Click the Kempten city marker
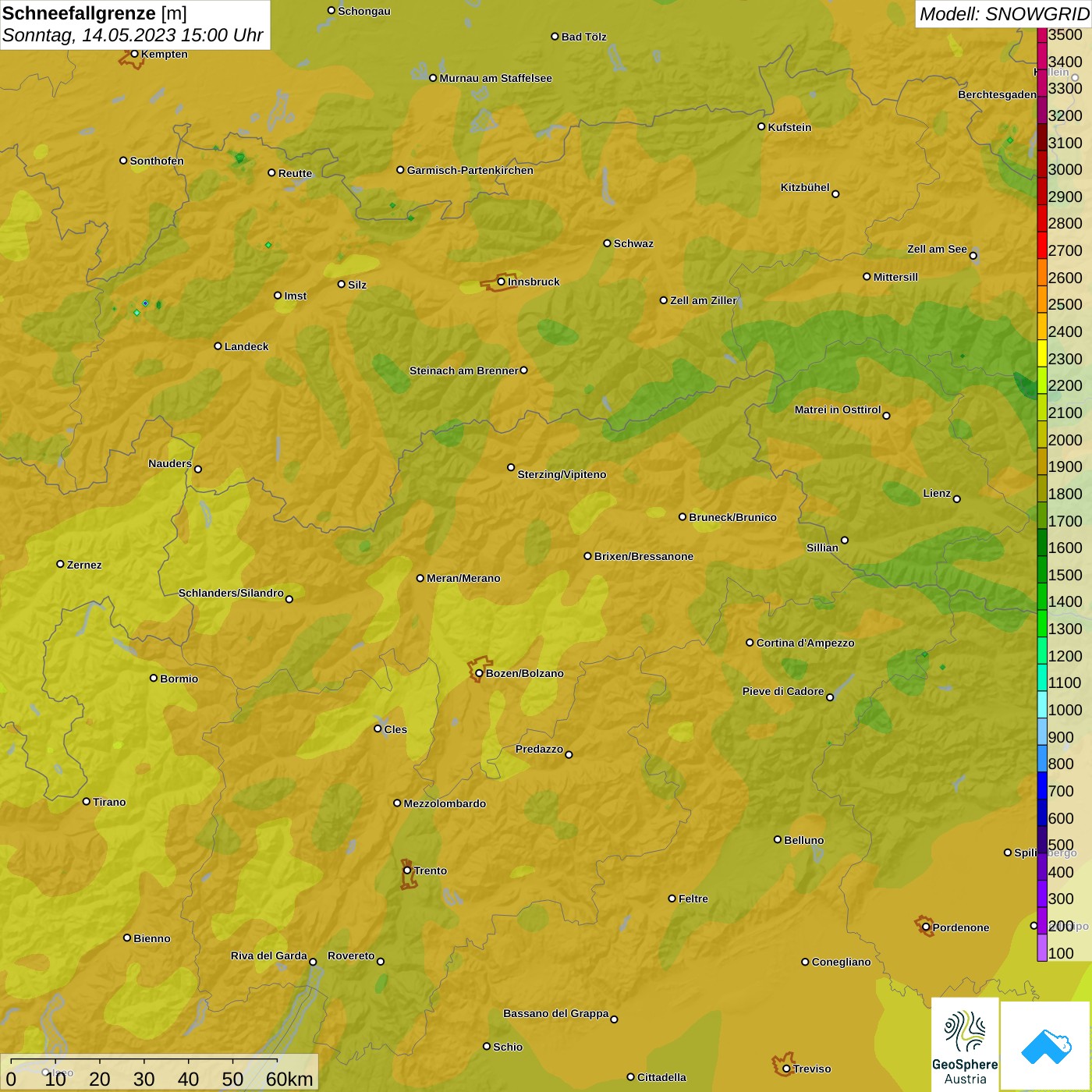 (x=134, y=54)
